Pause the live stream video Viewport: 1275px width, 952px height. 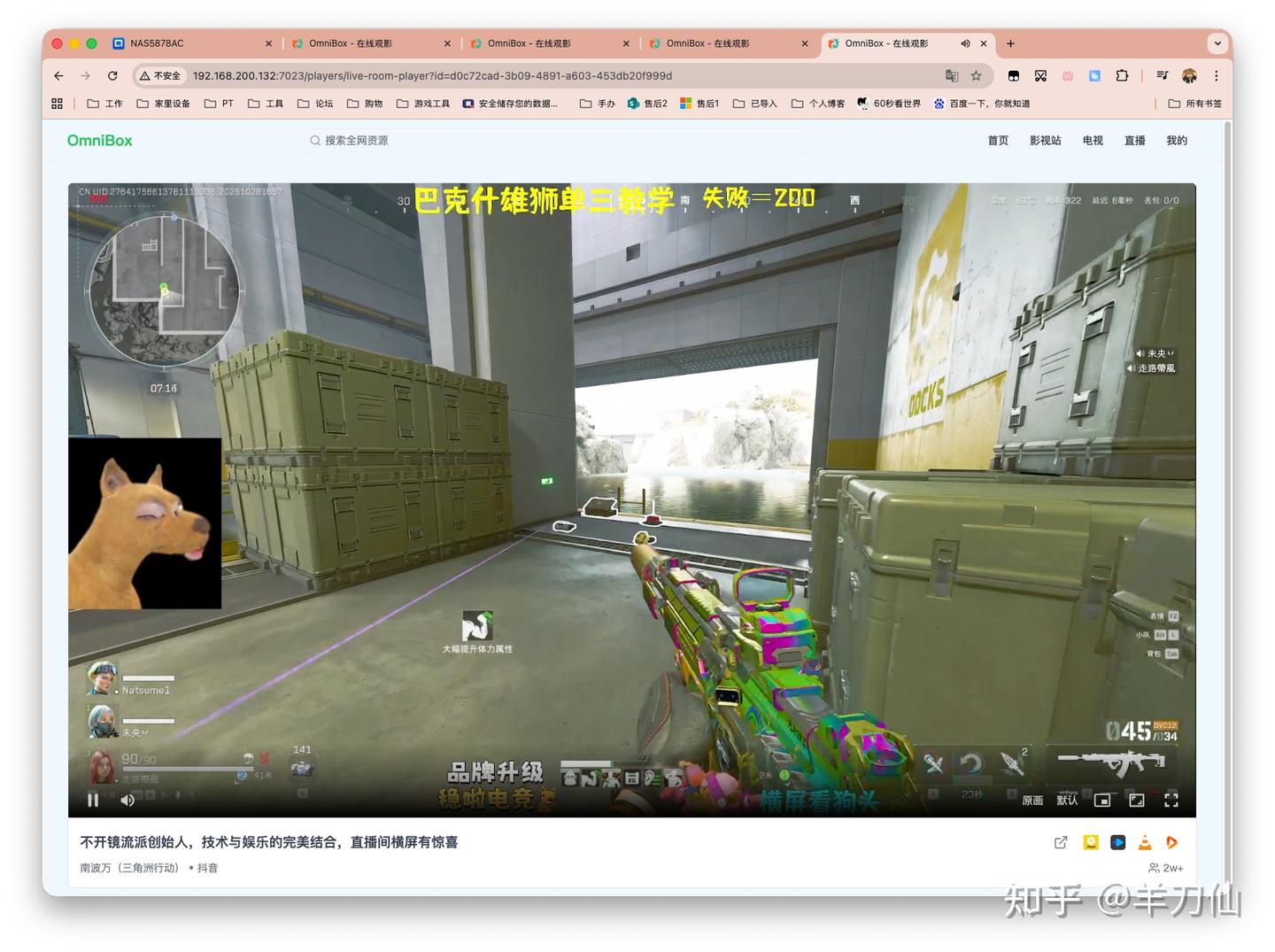(x=93, y=800)
